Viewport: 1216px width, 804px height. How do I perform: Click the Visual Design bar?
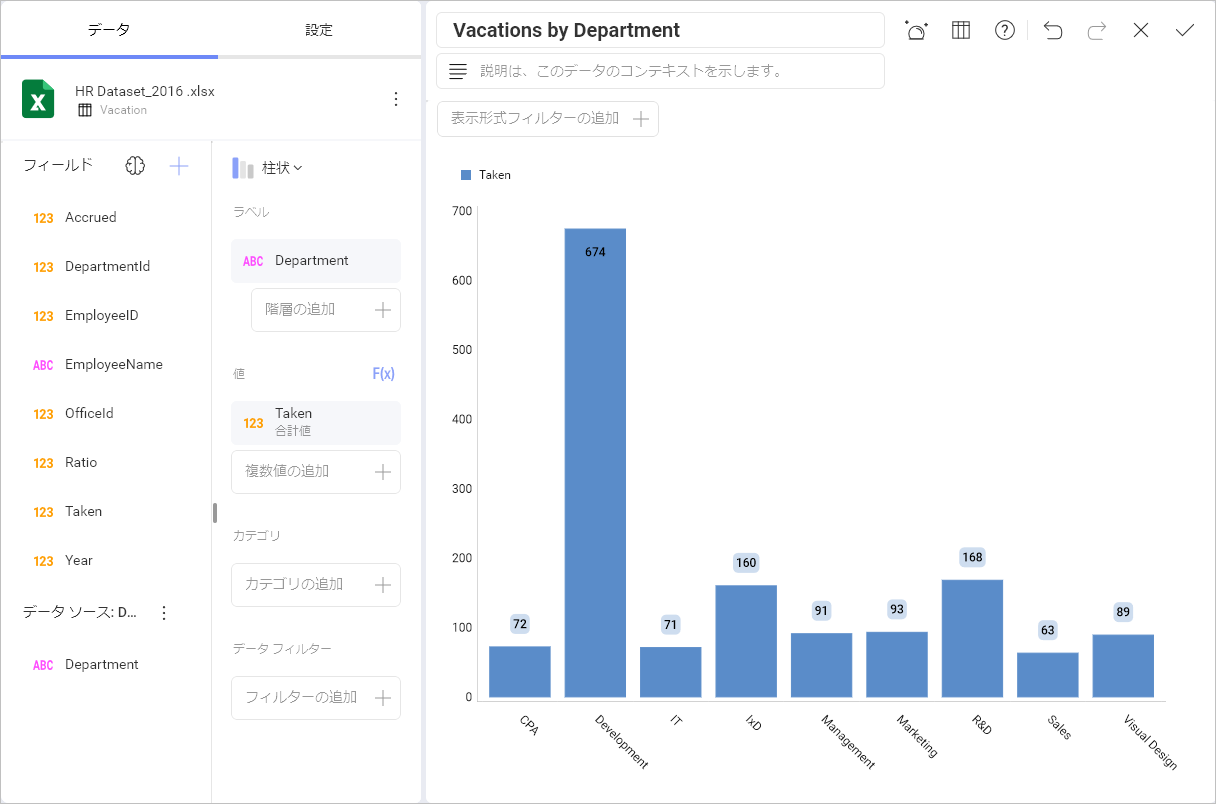coord(1123,666)
